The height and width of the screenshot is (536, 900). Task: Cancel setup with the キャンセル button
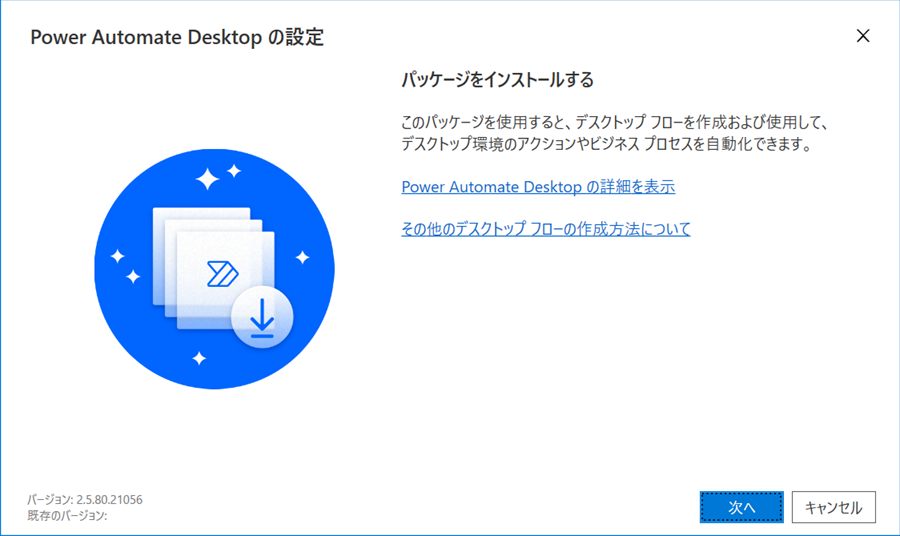pos(833,507)
